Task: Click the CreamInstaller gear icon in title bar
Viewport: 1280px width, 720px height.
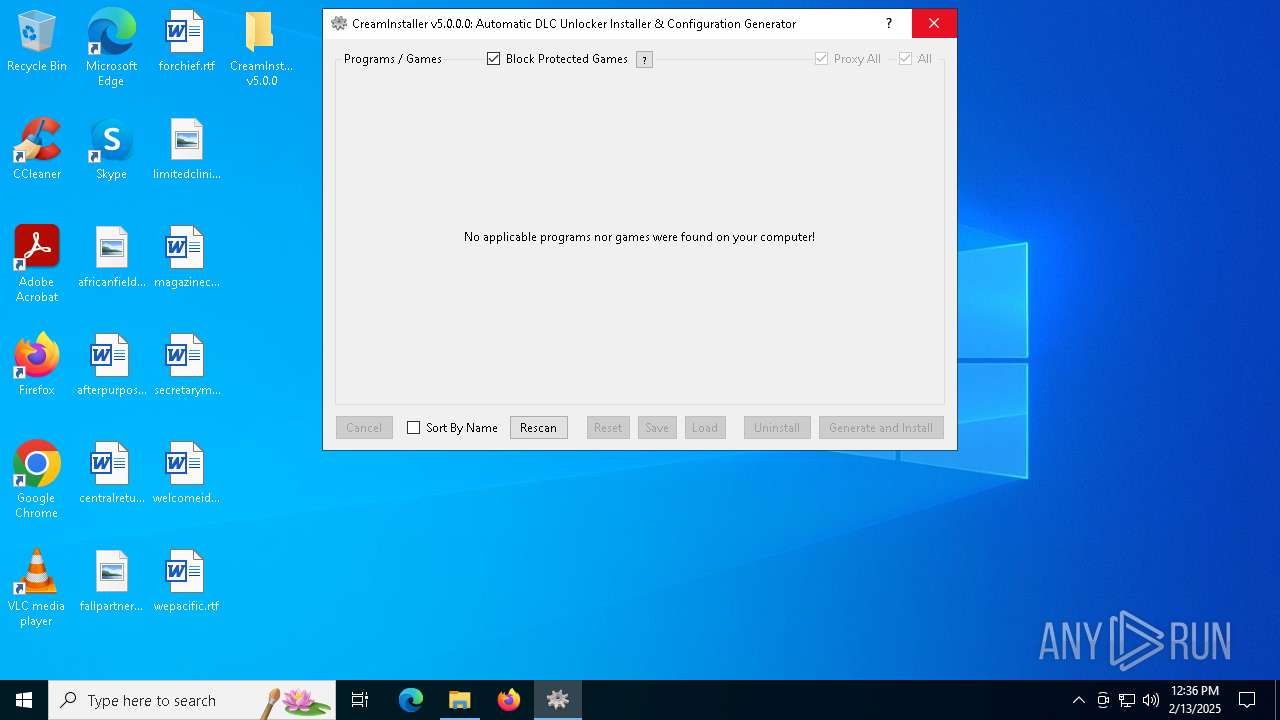Action: [x=339, y=24]
